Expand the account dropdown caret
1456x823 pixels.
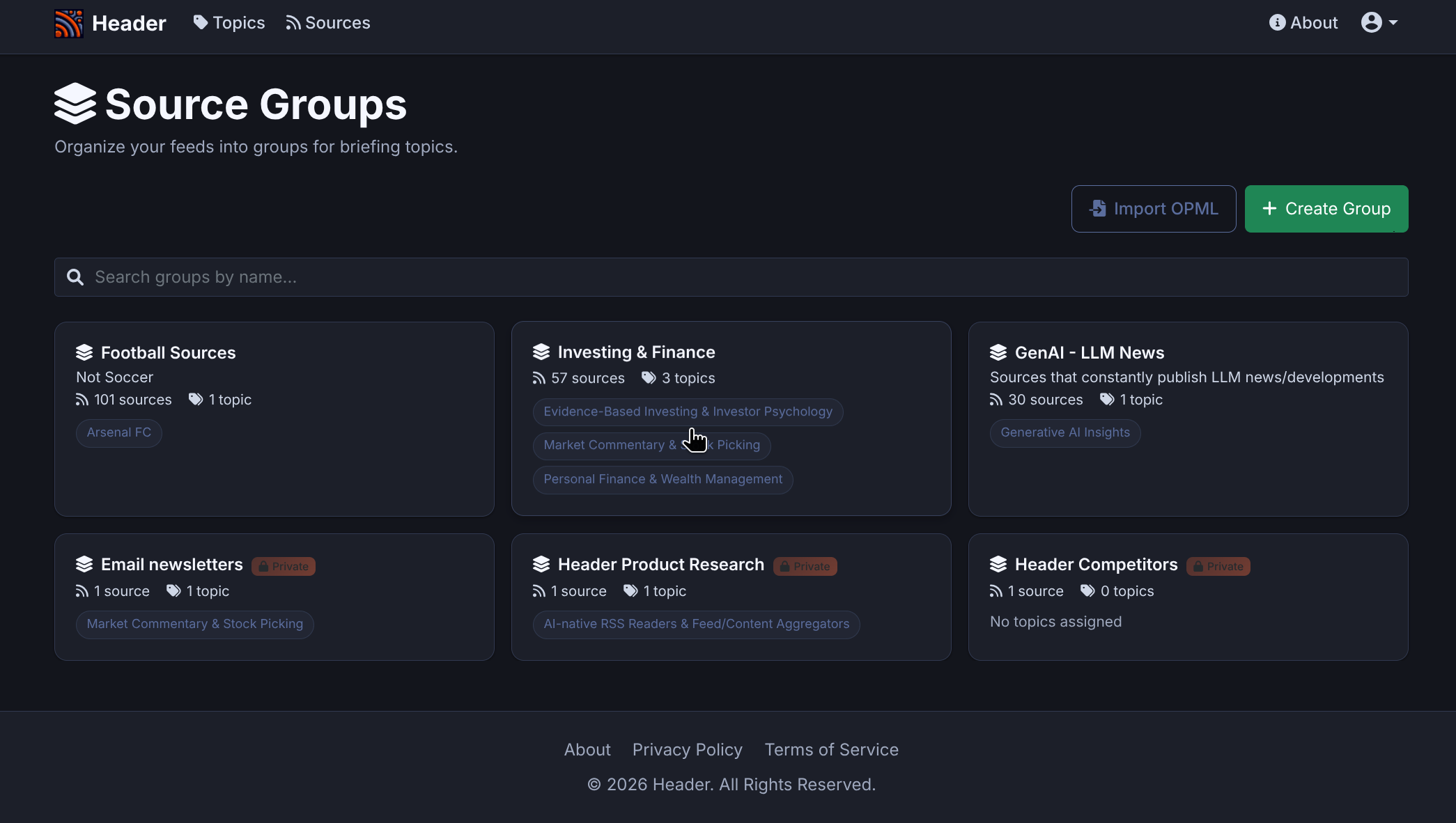[1393, 23]
